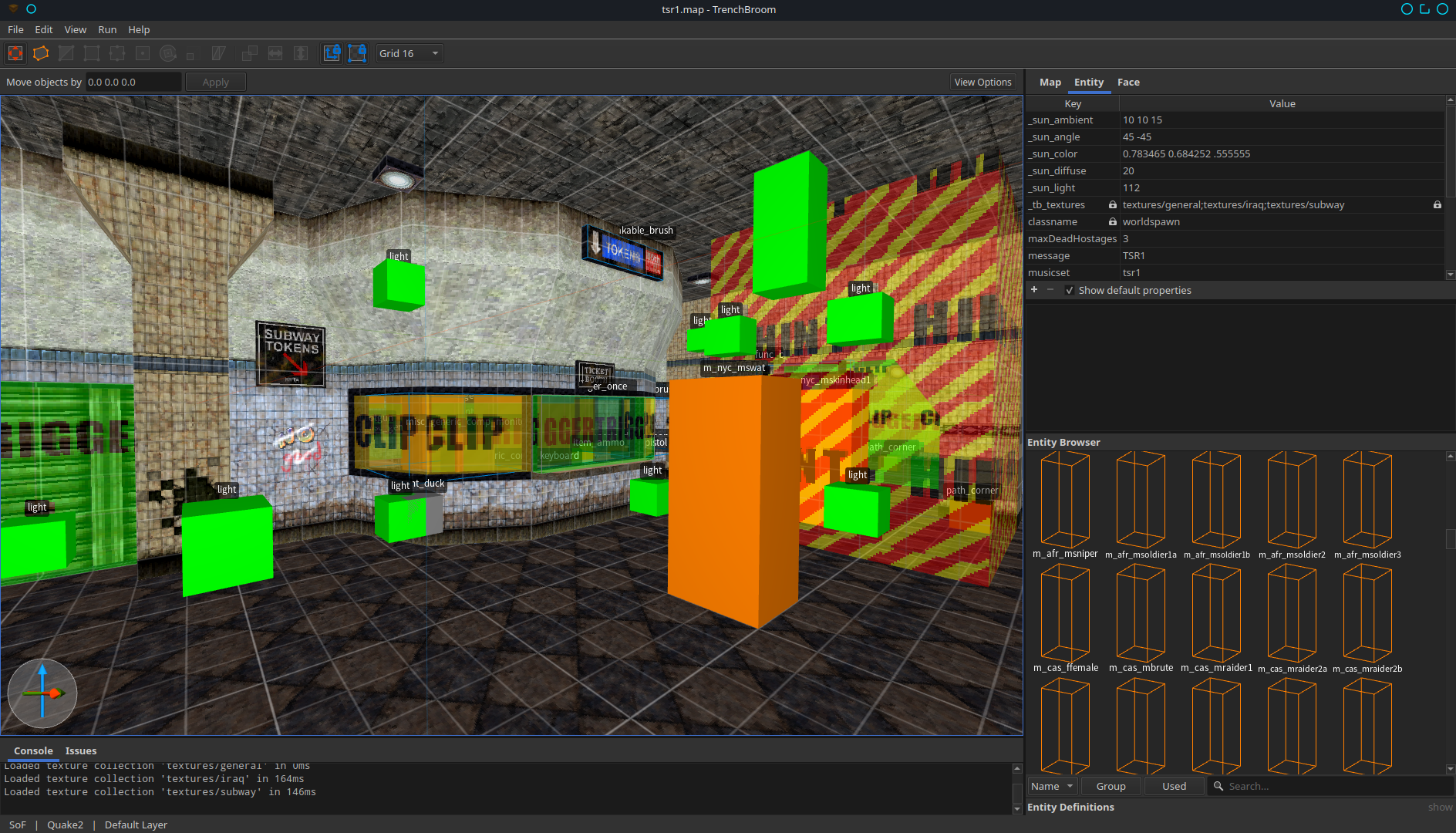Click the View Options button
The image size is (1456, 833).
click(x=982, y=82)
